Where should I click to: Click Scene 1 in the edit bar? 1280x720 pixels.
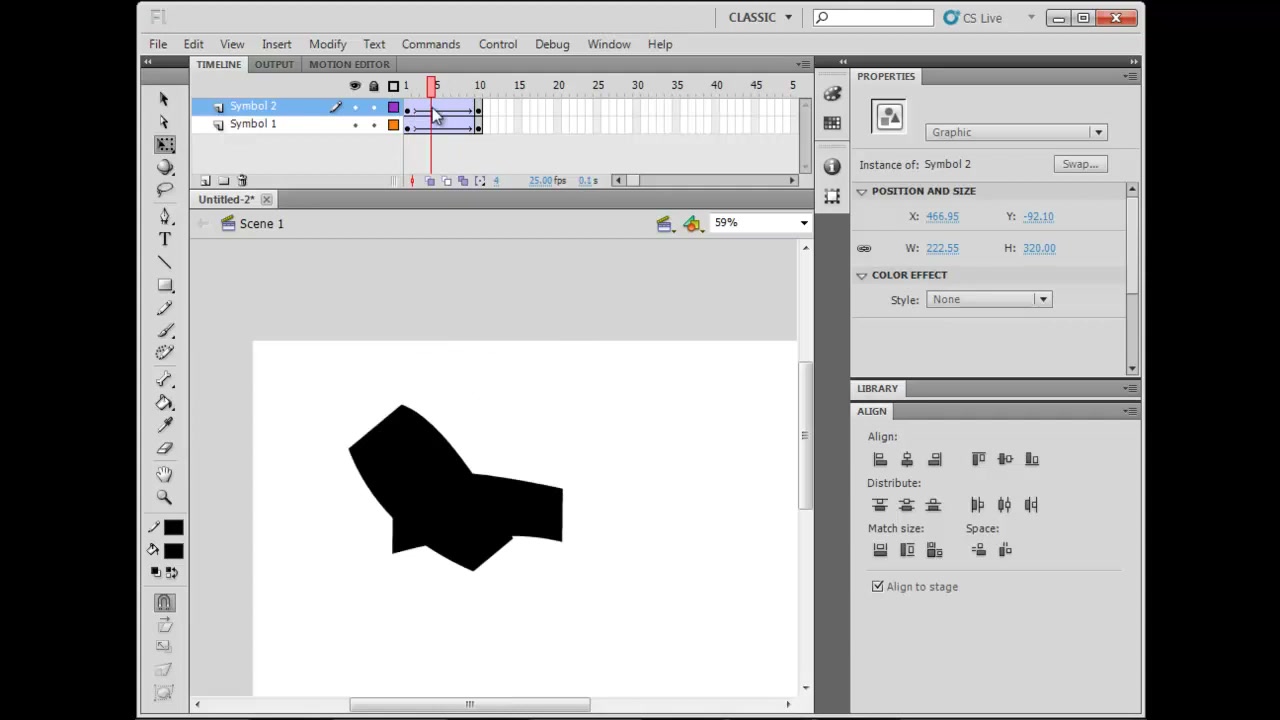tap(261, 224)
